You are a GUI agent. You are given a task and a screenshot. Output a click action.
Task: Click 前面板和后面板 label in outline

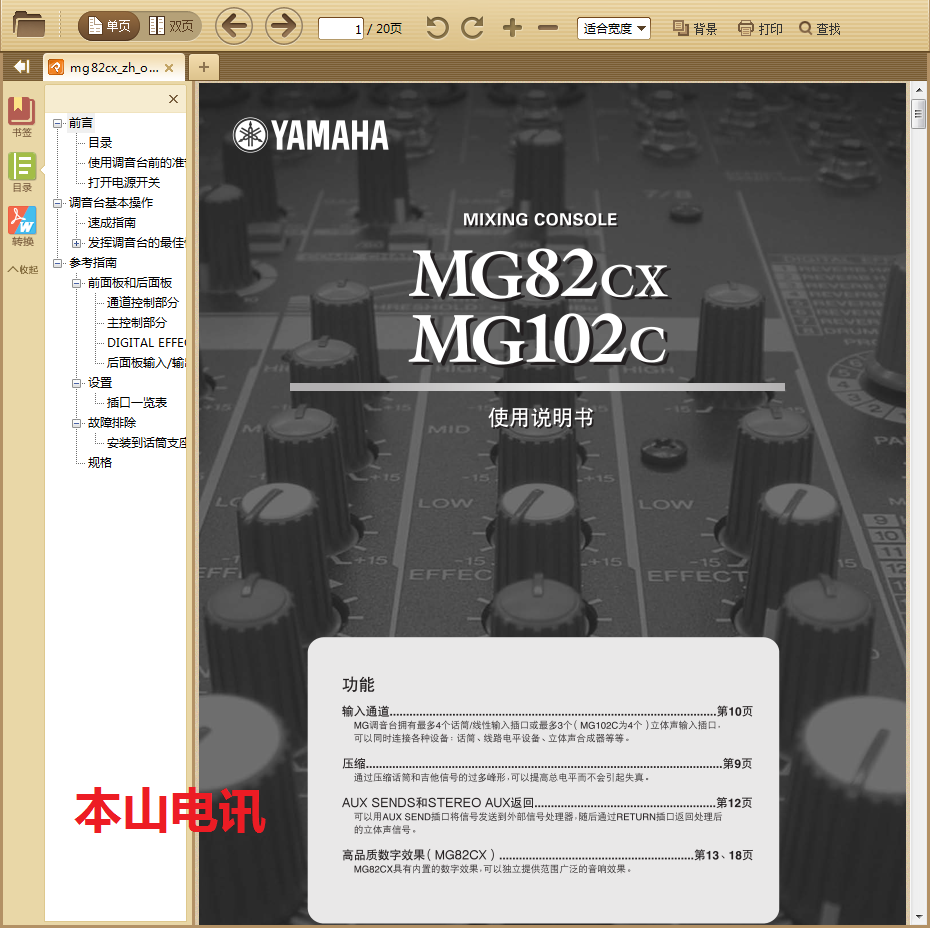[130, 283]
